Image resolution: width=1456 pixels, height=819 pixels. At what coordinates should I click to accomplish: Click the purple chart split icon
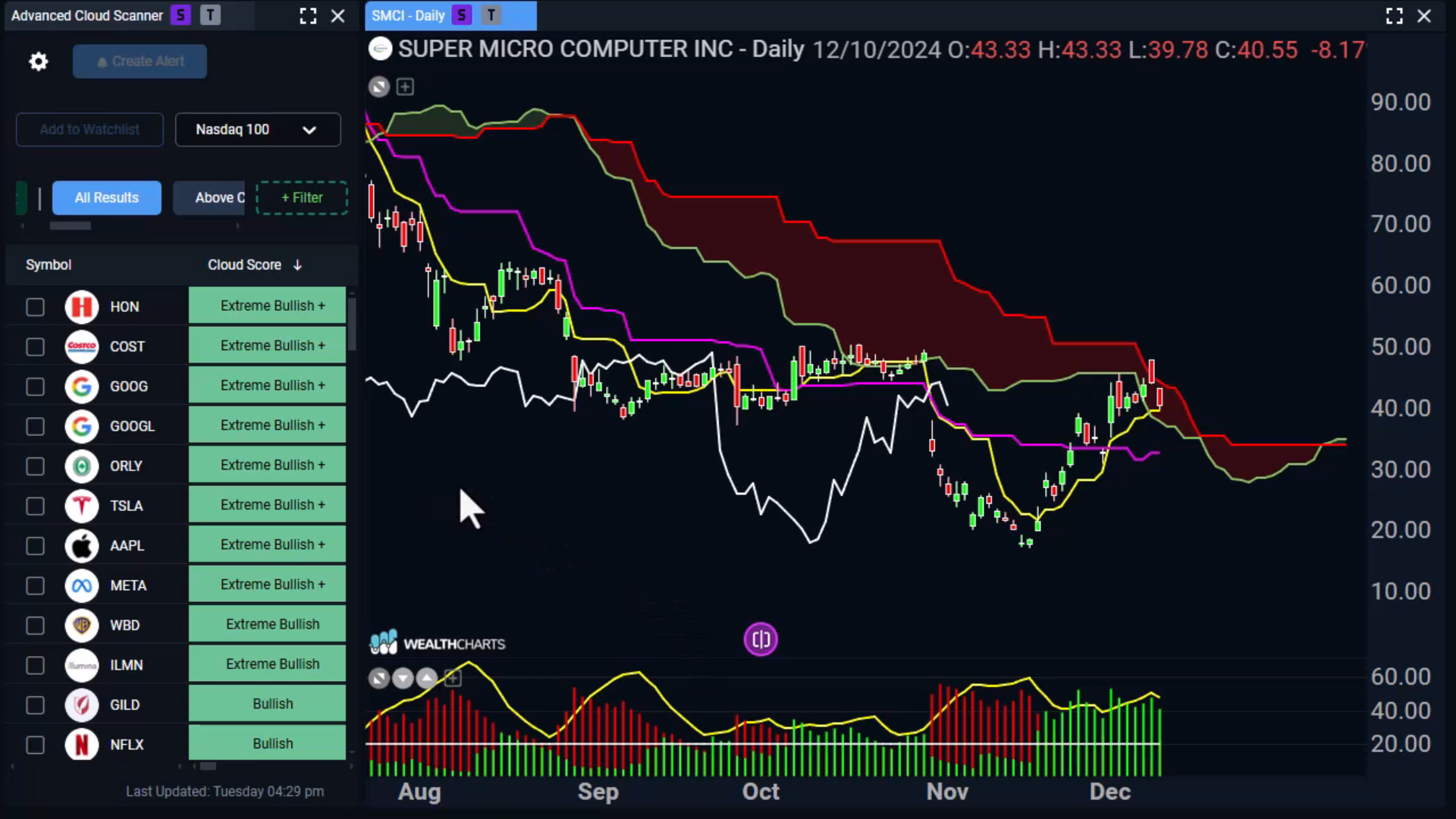click(761, 639)
